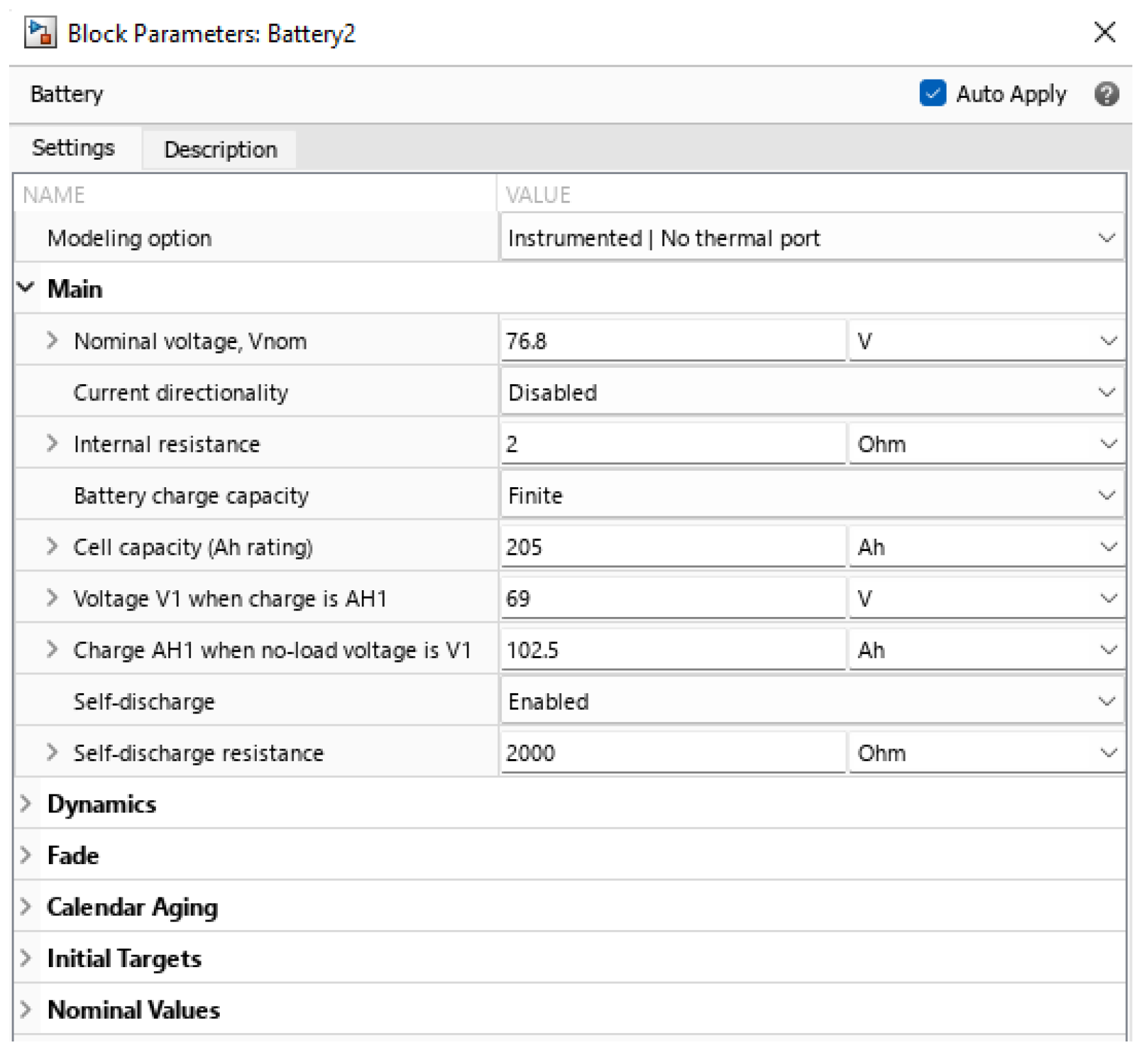
Task: Open the Current directionality dropdown showing Disabled
Action: click(1105, 392)
